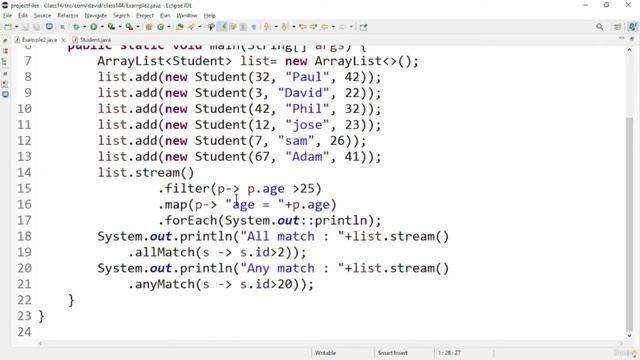
Task: Select the Java perspective icon
Action: (x=632, y=27)
